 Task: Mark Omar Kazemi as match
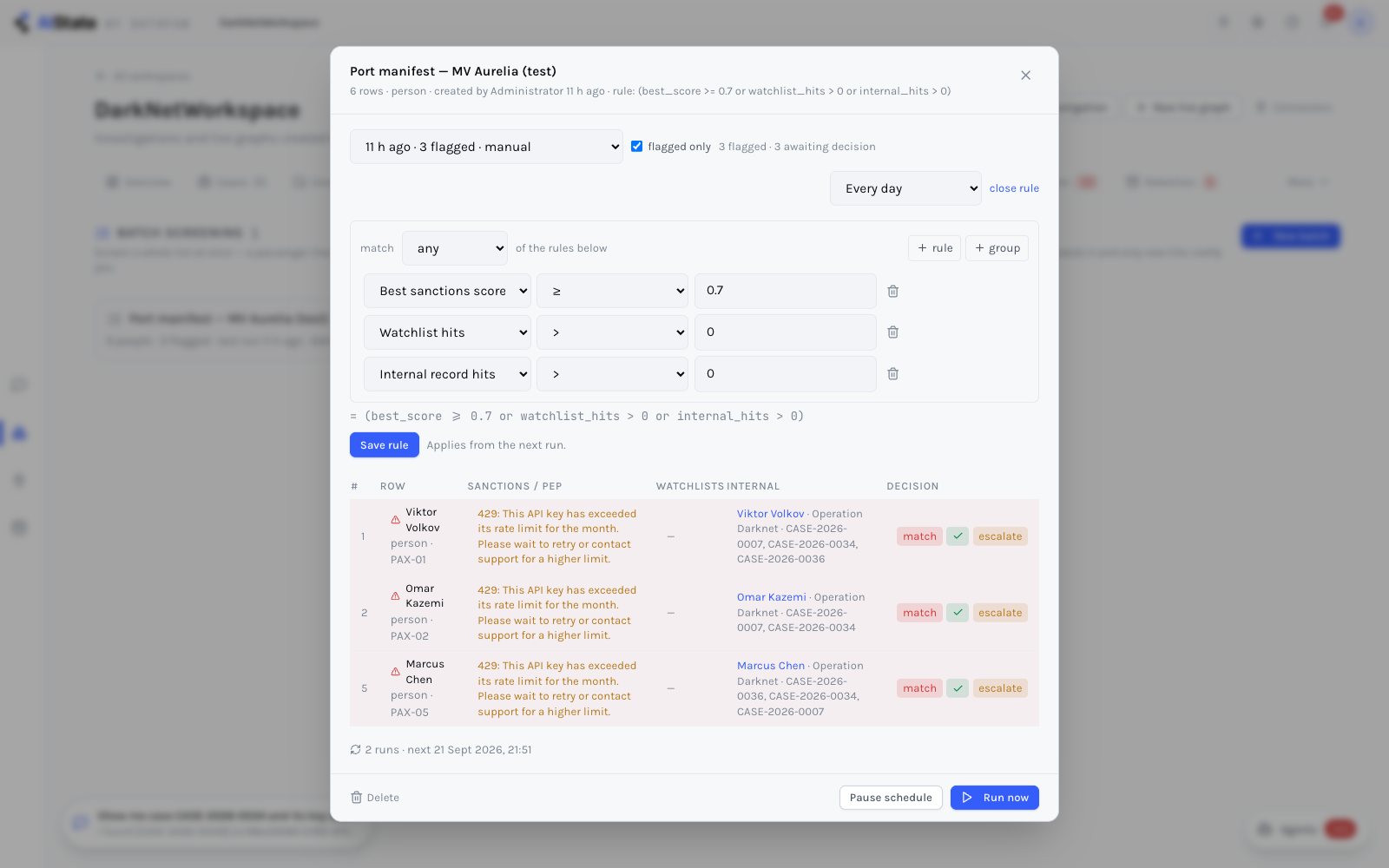point(919,613)
